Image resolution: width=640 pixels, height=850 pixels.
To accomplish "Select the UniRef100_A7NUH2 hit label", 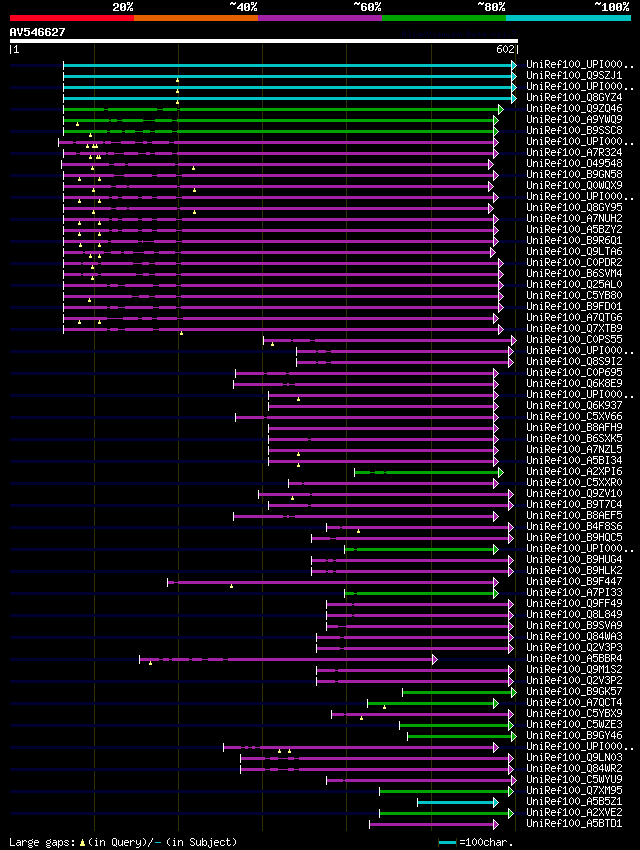I will coord(574,218).
